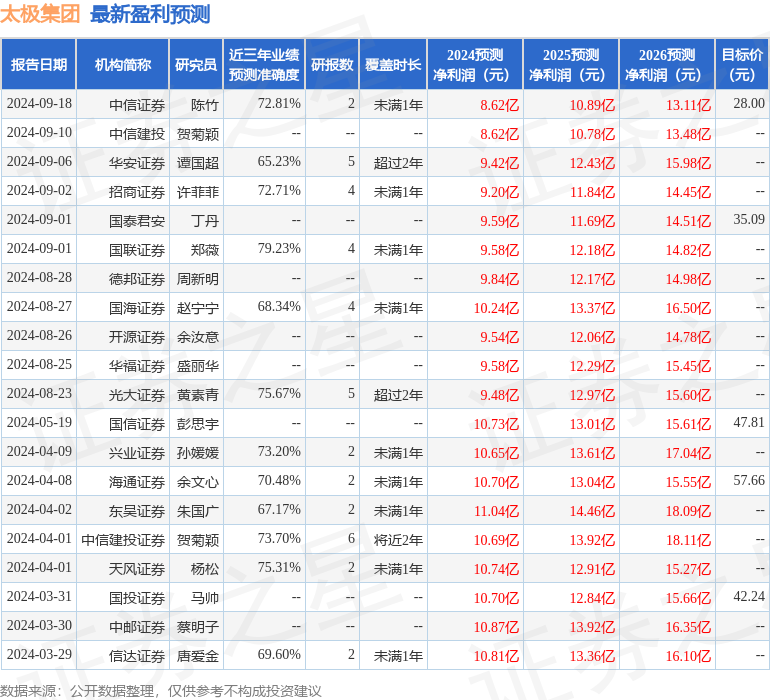The image size is (770, 700).
Task: Click researcher name 蔡明子
Action: pyautogui.click(x=198, y=627)
